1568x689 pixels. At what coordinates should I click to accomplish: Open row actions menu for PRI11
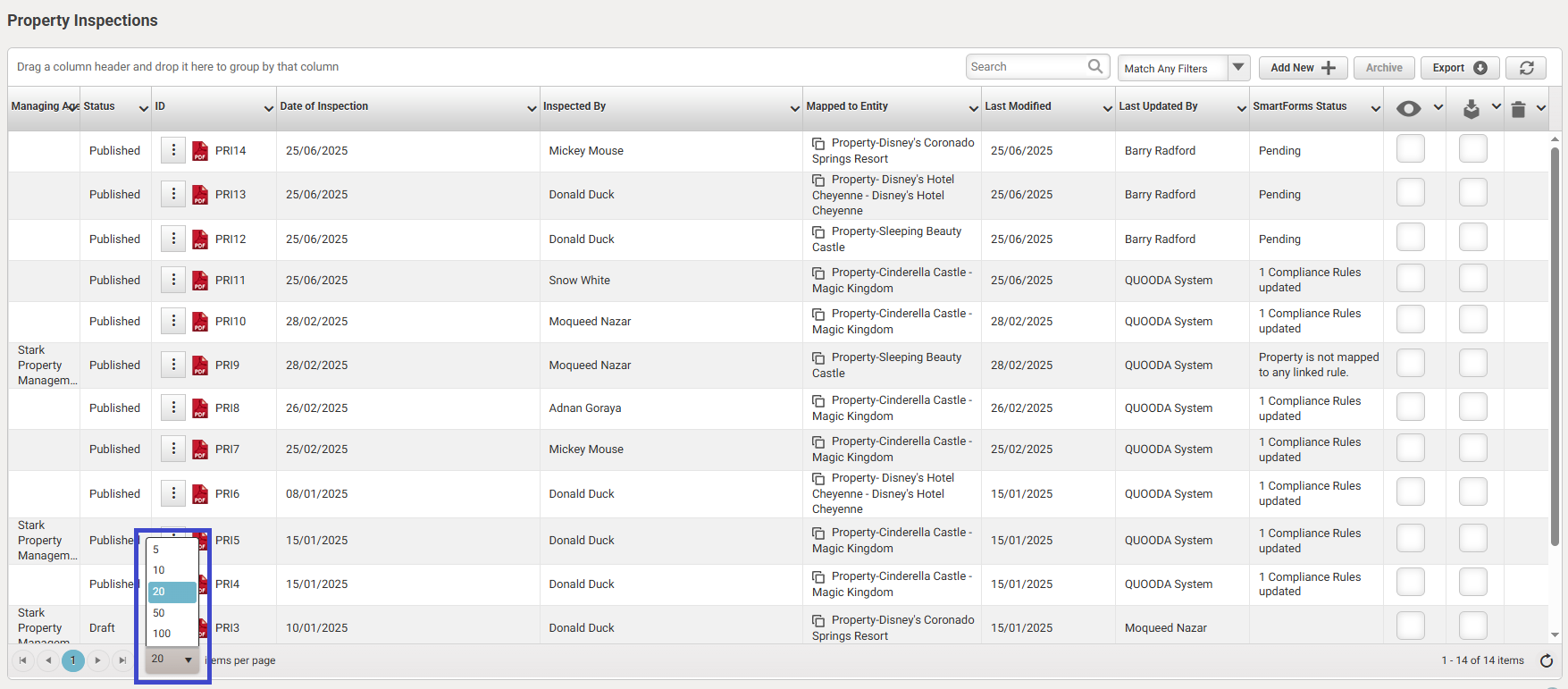coord(173,280)
